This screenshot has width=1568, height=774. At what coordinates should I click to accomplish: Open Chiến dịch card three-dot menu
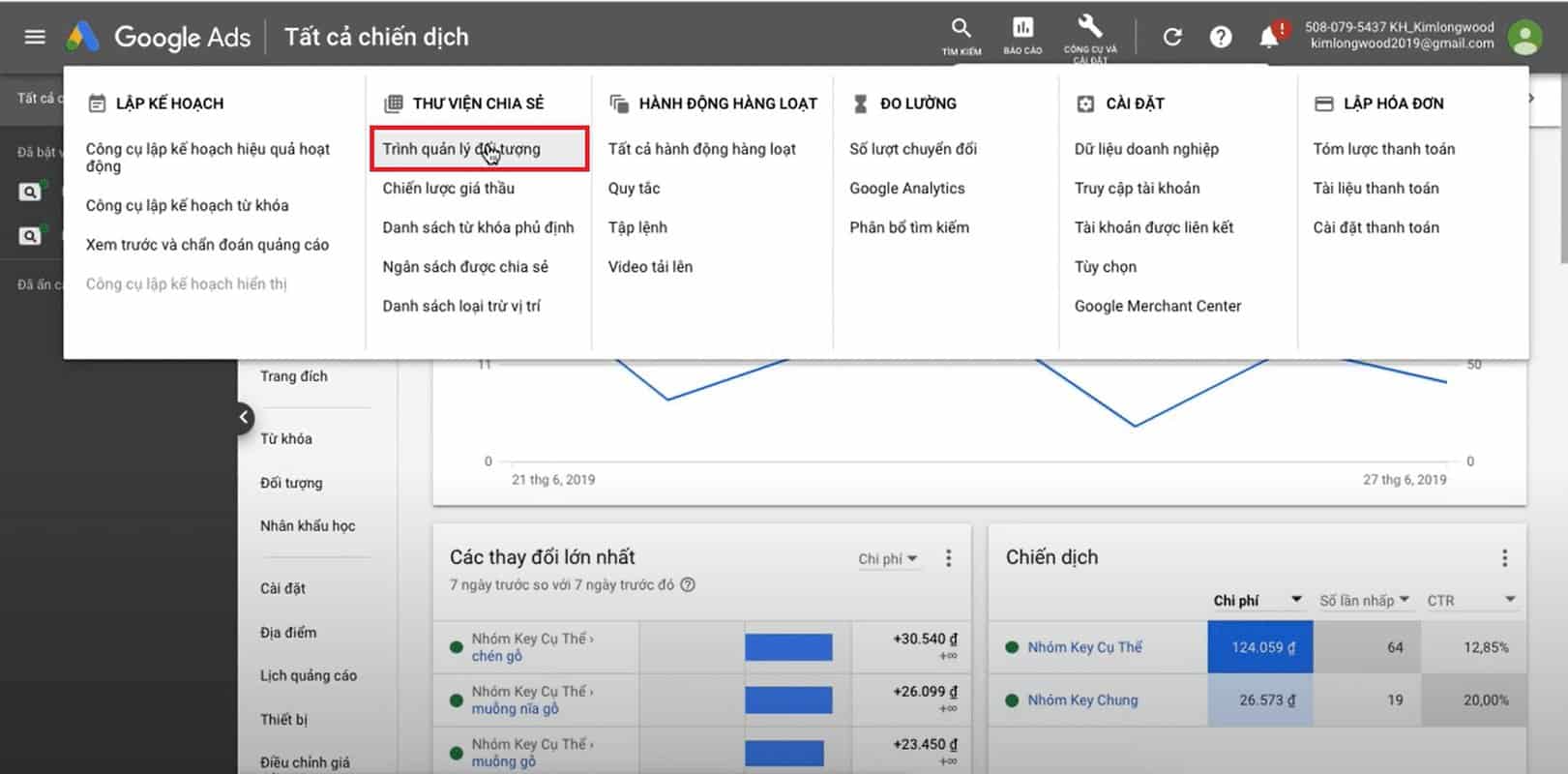(1504, 558)
